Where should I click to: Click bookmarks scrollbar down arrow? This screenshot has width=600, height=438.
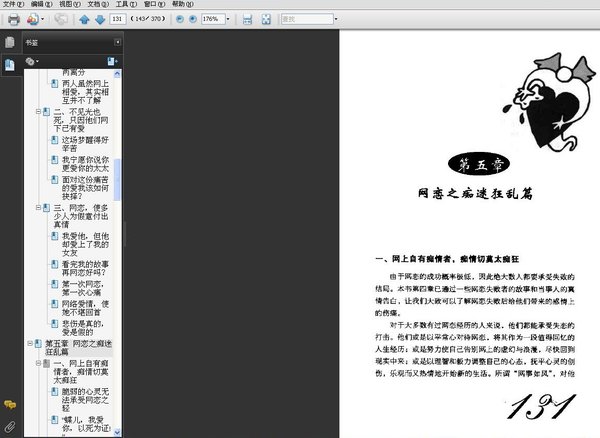[x=117, y=432]
